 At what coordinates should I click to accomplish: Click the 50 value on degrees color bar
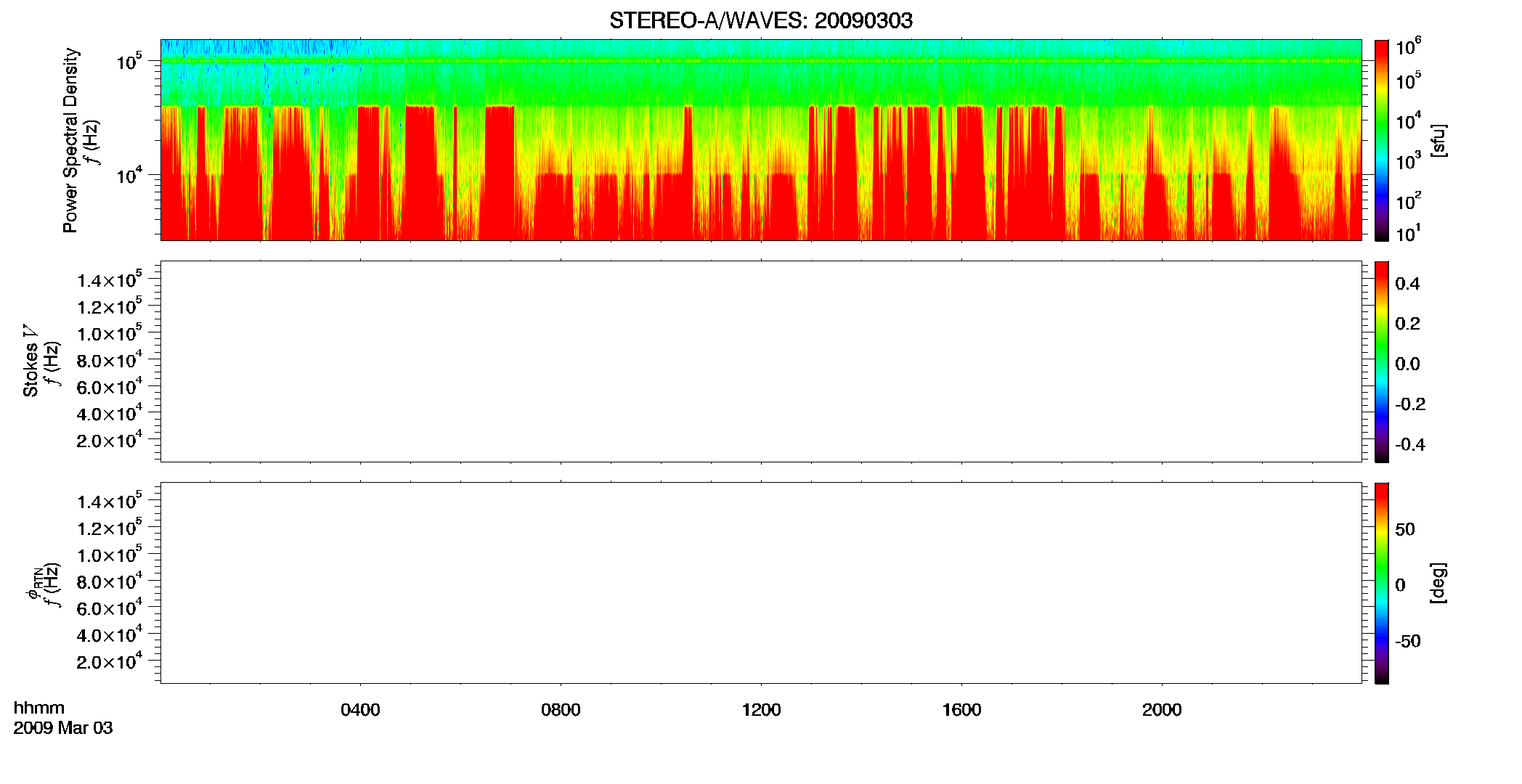[x=1405, y=529]
